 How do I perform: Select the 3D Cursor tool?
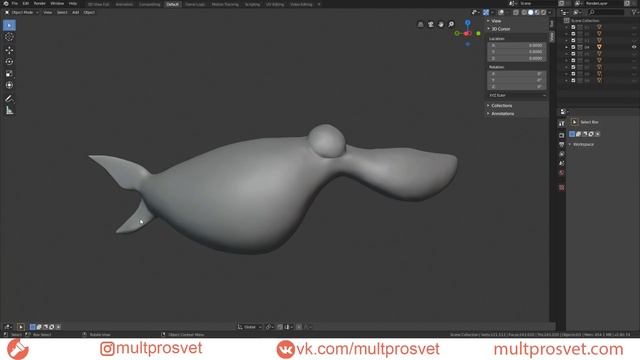click(x=9, y=37)
